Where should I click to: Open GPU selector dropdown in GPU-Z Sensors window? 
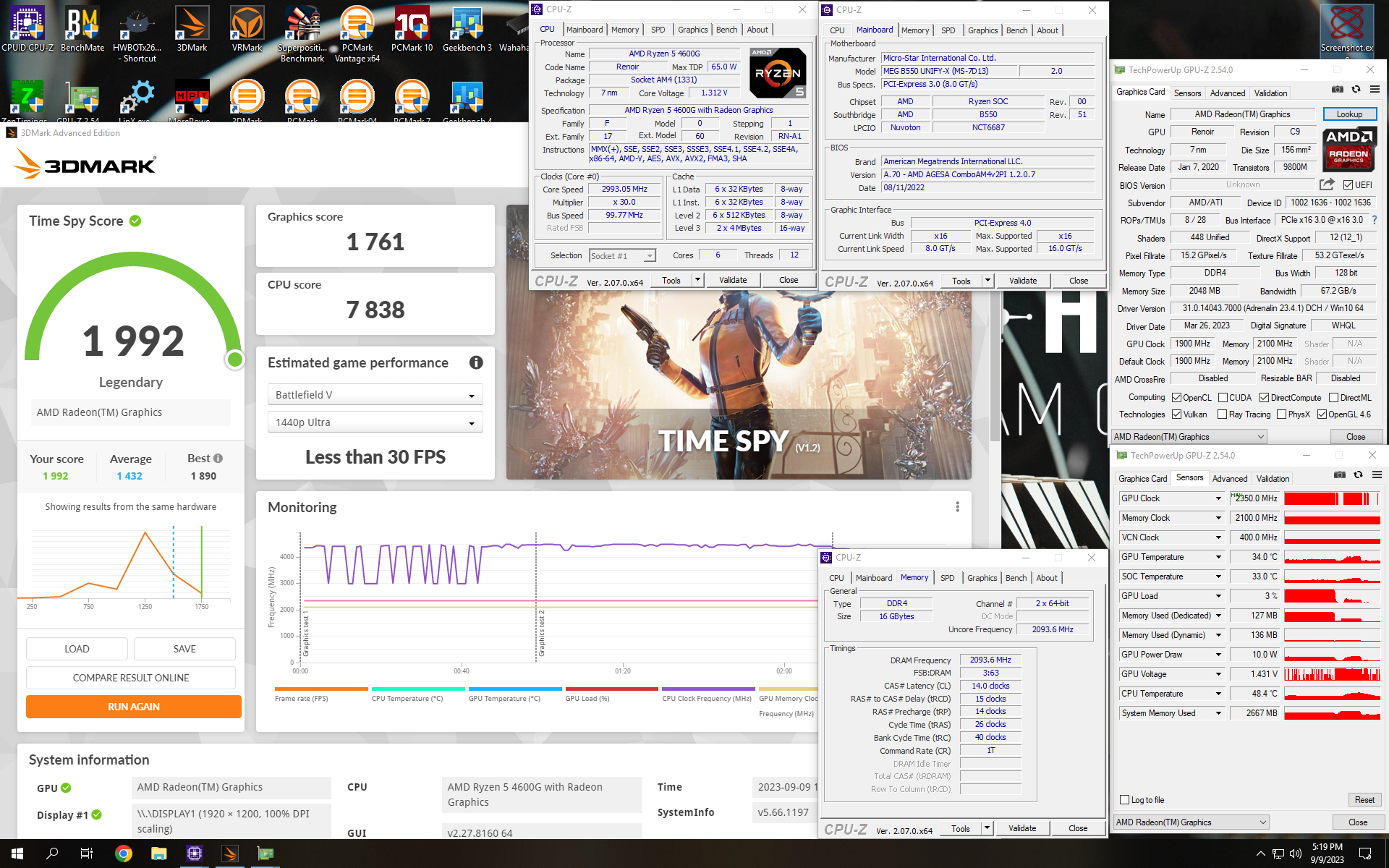(1192, 822)
